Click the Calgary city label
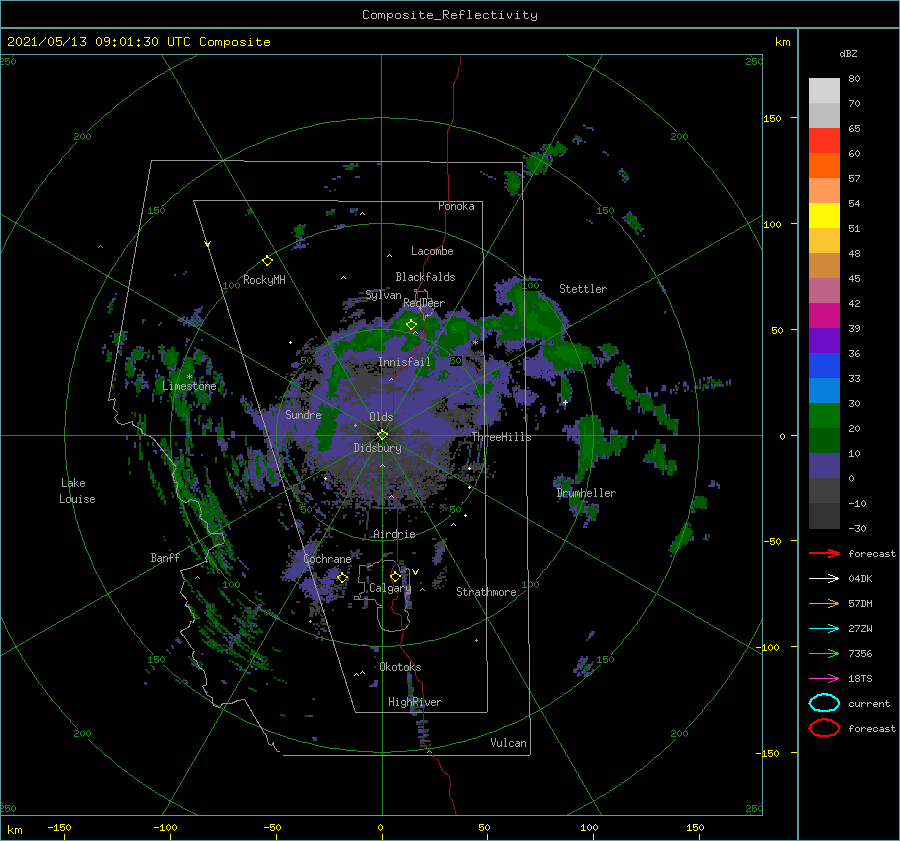 coord(390,588)
